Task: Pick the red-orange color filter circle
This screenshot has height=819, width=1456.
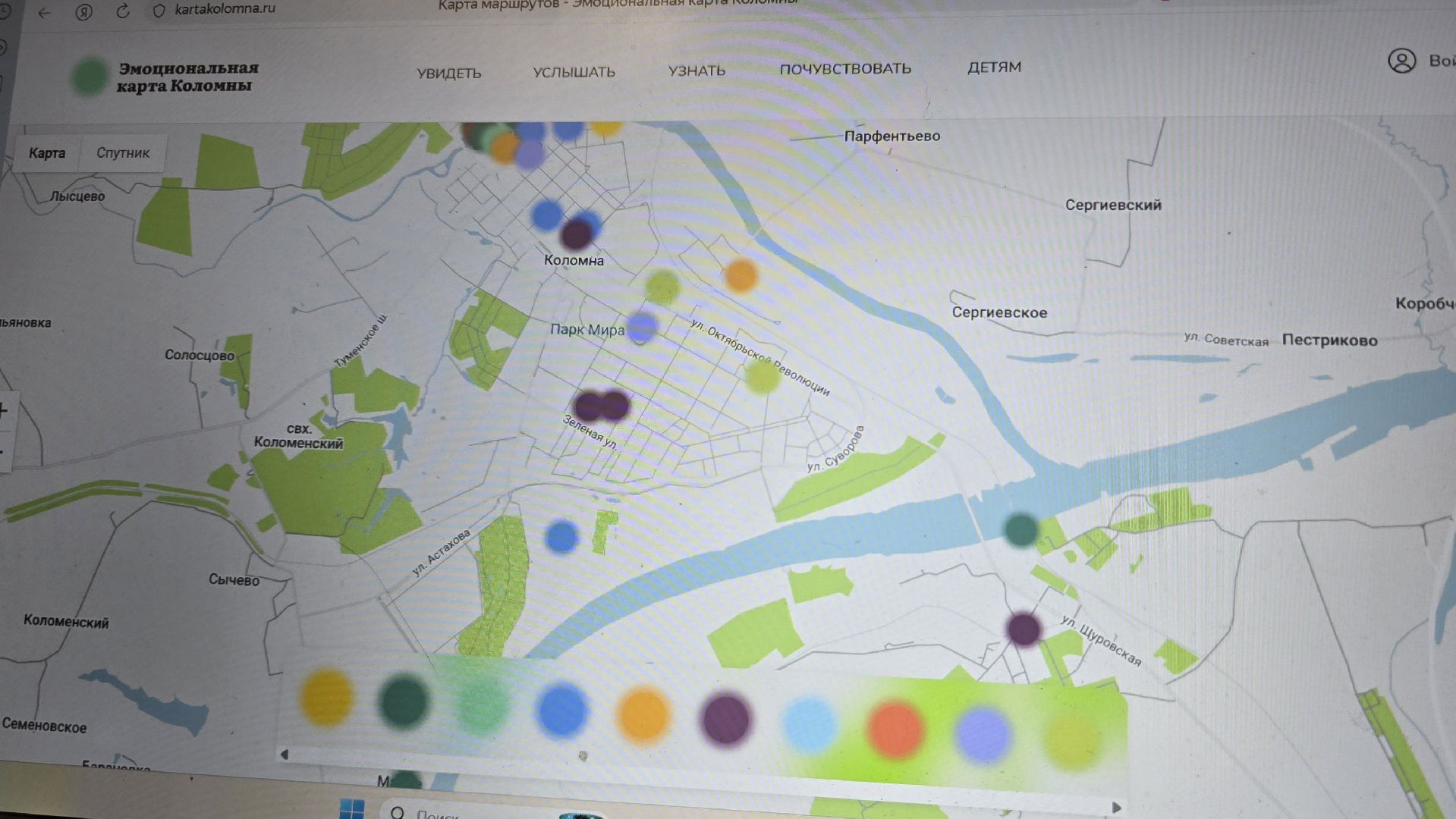Action: tap(895, 729)
